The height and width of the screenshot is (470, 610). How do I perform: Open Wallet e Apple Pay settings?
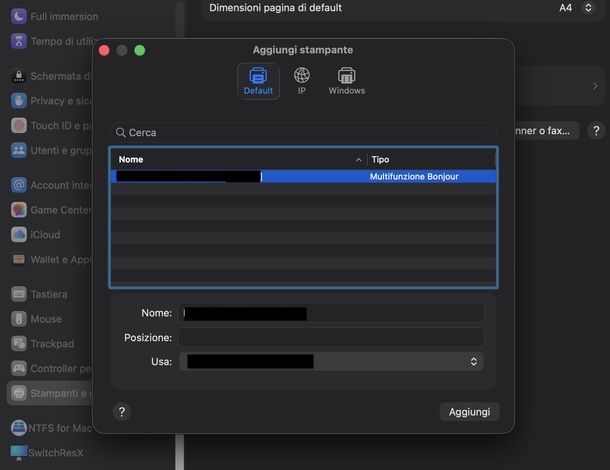tap(51, 259)
